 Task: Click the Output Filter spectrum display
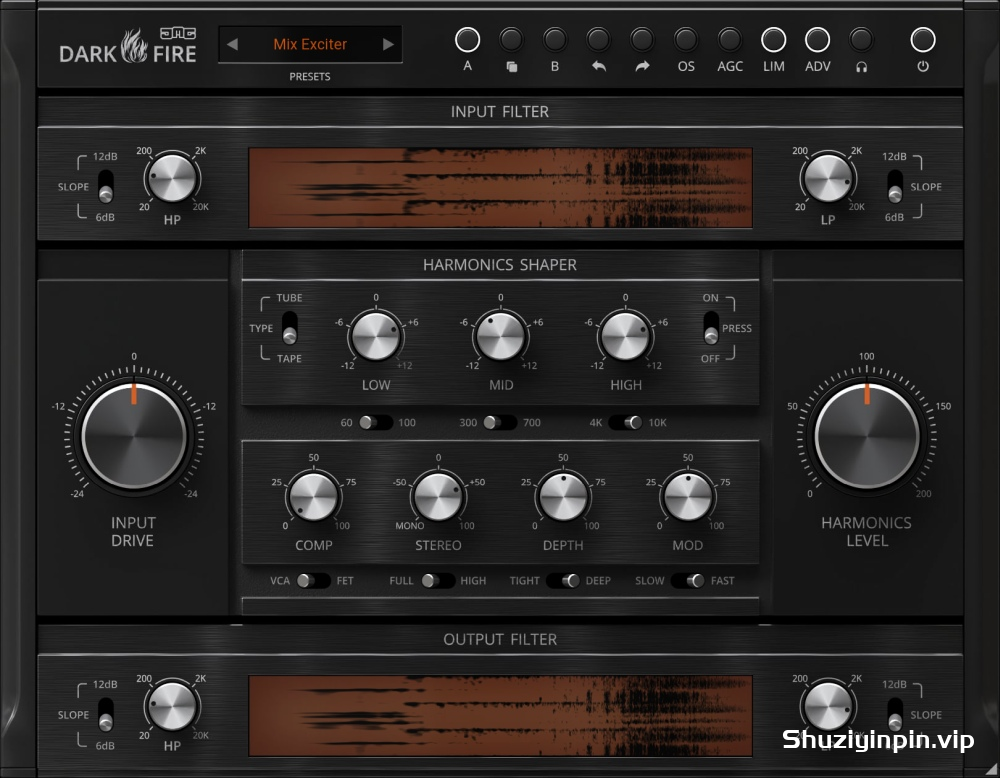(501, 716)
